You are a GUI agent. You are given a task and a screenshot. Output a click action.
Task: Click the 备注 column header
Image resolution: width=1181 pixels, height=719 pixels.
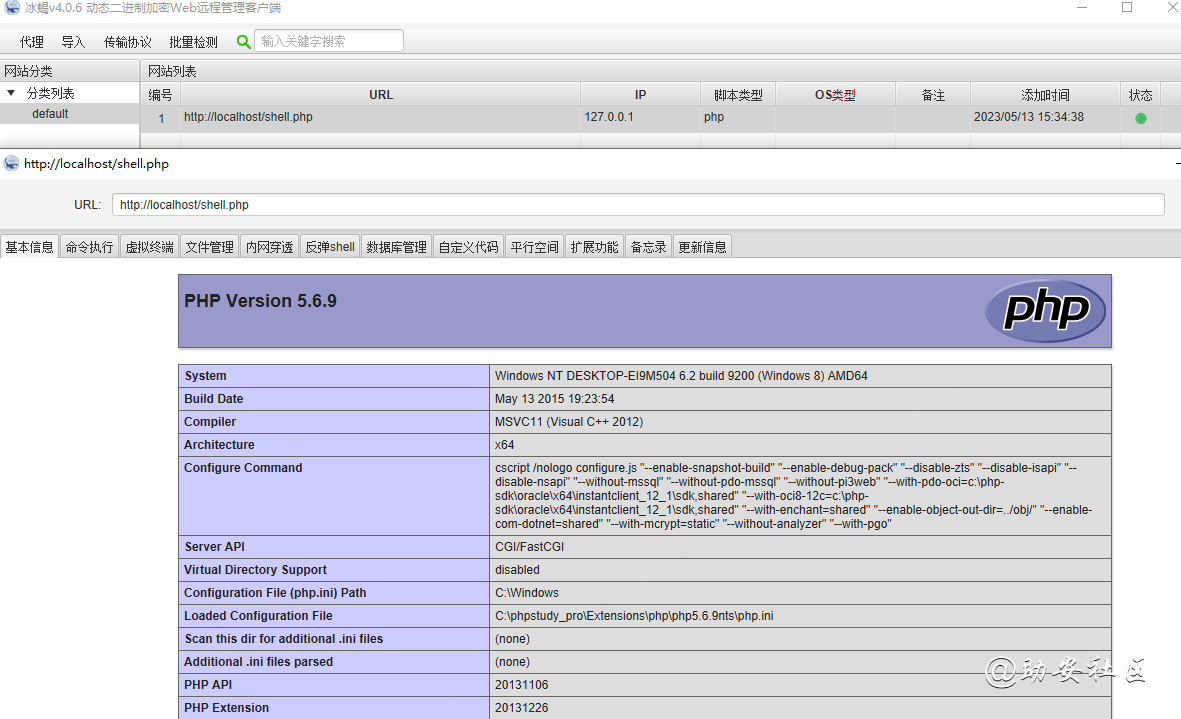pos(932,95)
